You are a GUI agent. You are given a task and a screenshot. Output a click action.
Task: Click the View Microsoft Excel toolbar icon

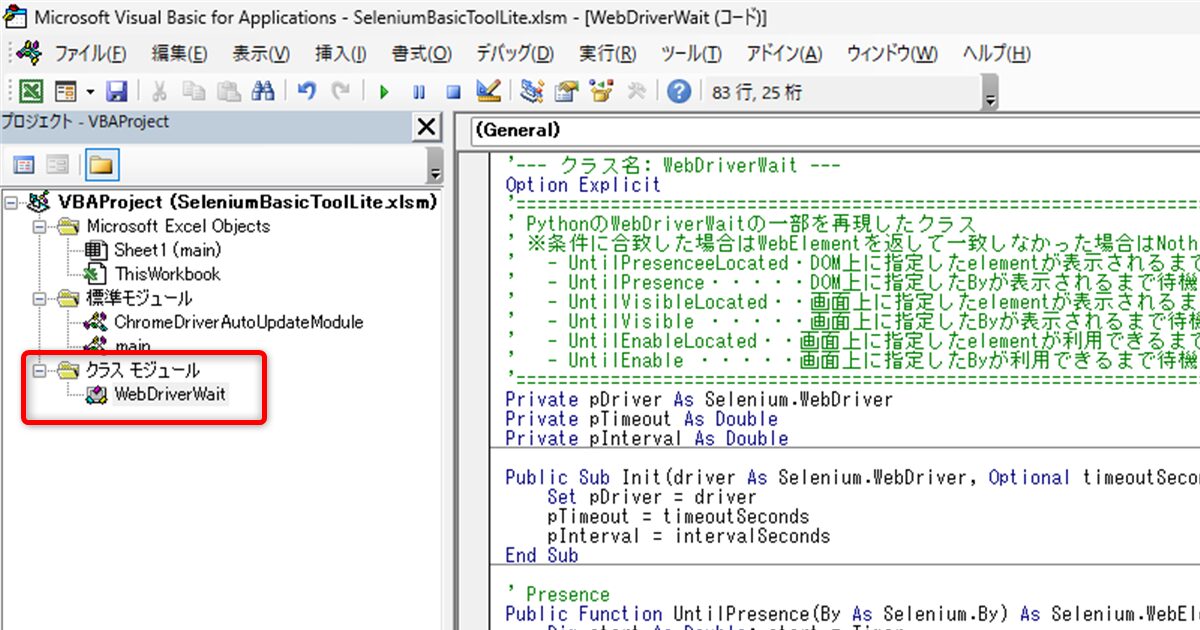coord(31,92)
